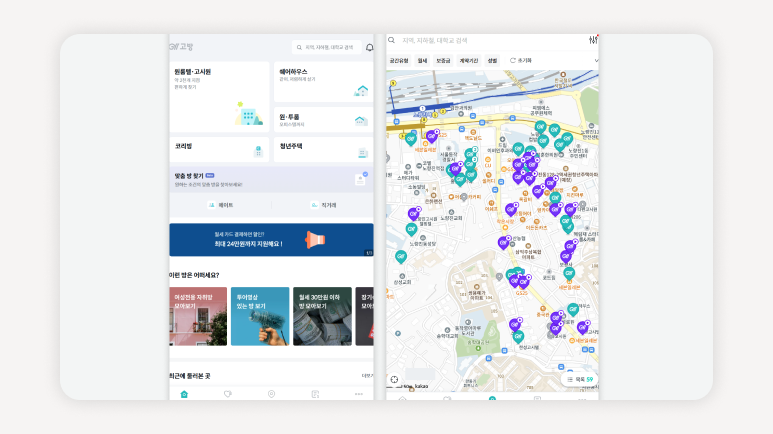The height and width of the screenshot is (434, 773).
Task: Click the purple marker near 신농협
Action: click(x=503, y=242)
